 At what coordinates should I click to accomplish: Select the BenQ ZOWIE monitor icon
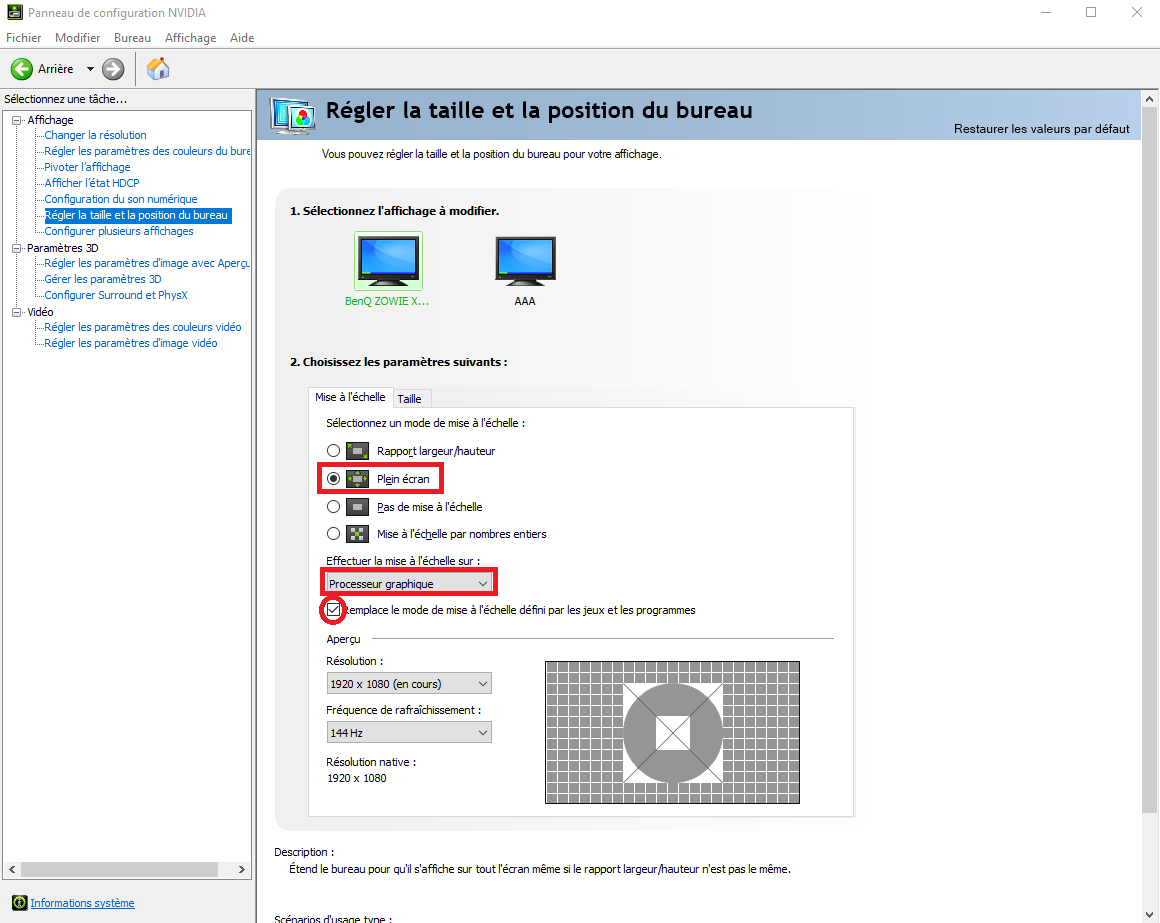point(388,261)
